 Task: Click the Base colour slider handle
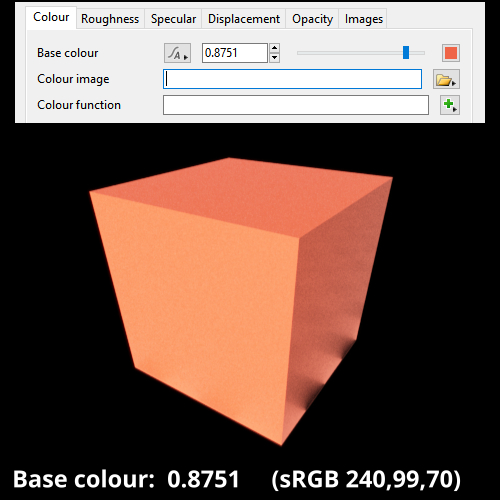[406, 53]
